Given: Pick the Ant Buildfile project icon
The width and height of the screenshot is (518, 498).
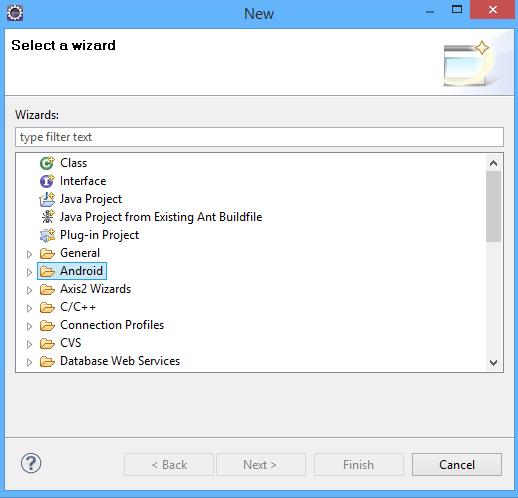Looking at the screenshot, I should [47, 217].
